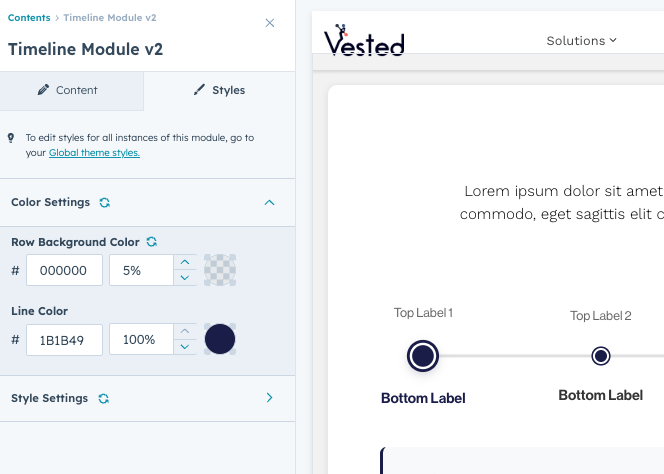
Task: Expand the Style Settings section
Action: coord(269,398)
